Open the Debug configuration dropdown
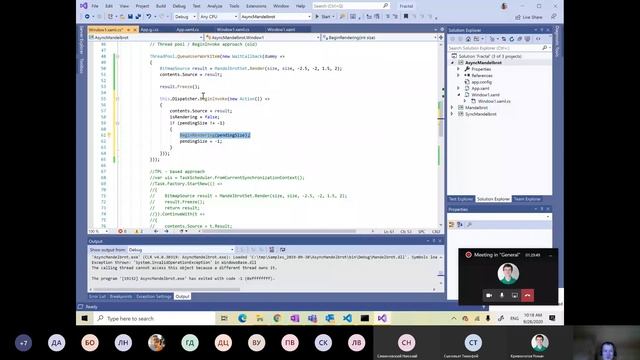Screen dimensions: 640x360 [185, 17]
